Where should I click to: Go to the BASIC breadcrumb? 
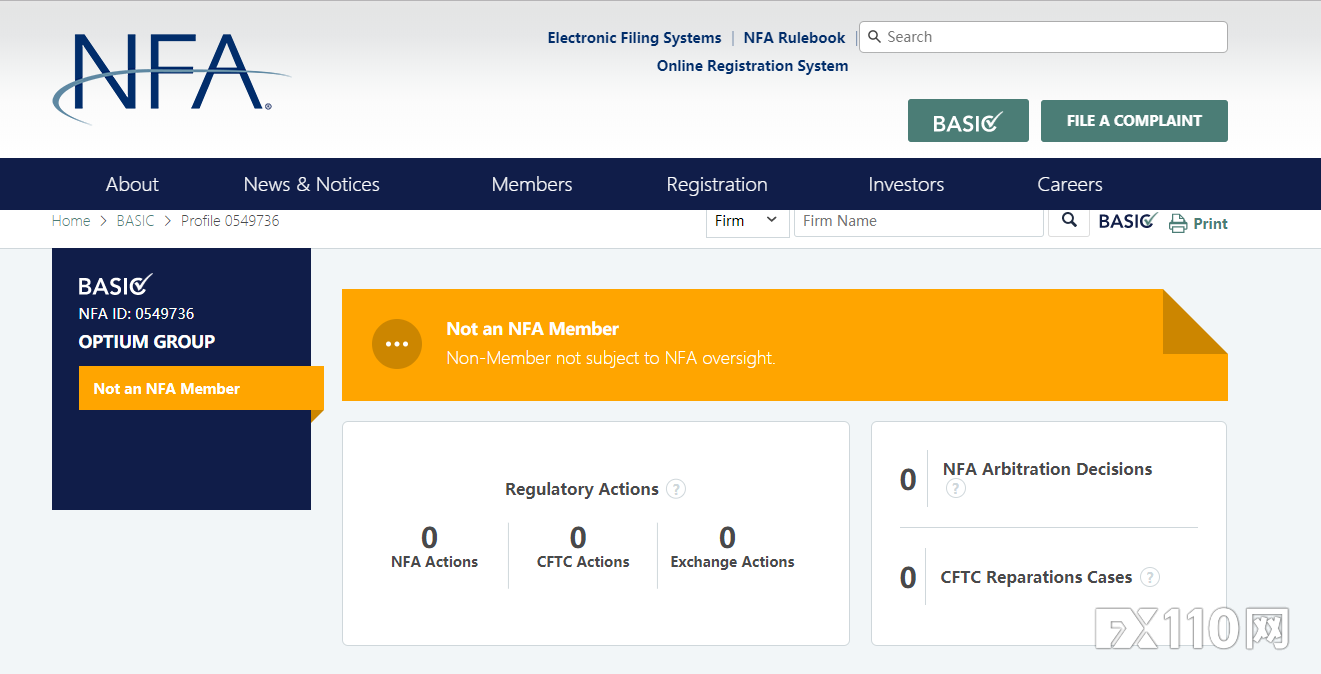[135, 221]
